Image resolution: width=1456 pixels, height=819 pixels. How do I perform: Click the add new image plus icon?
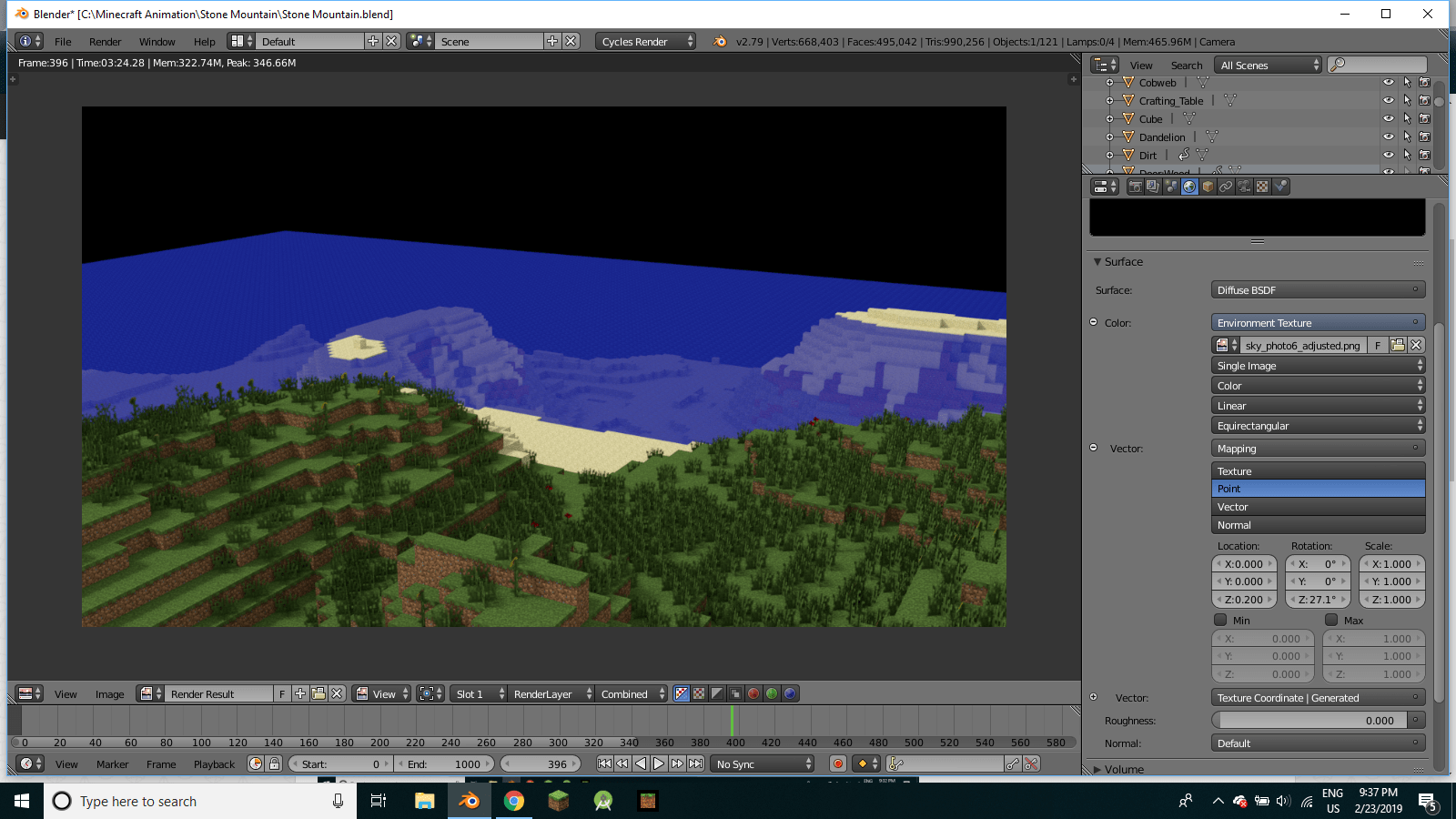tap(300, 693)
